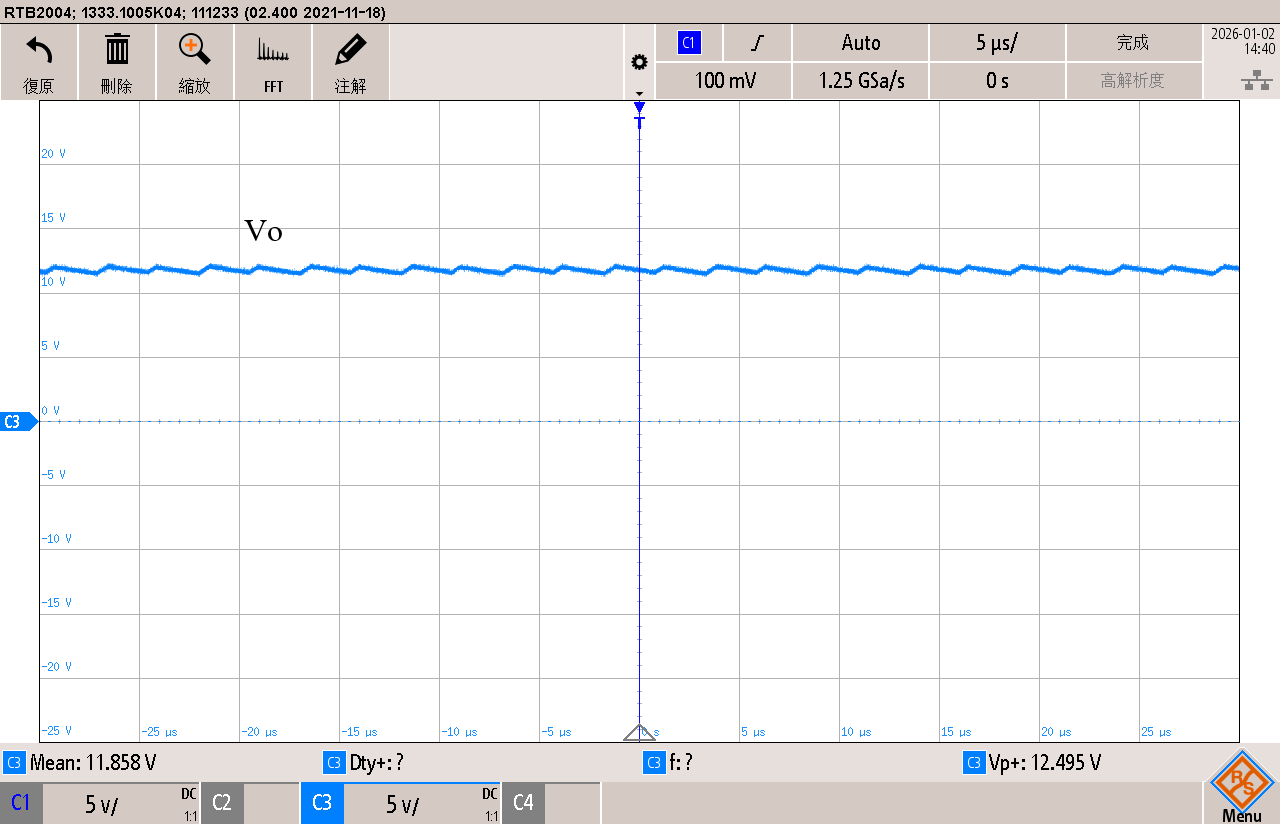The width and height of the screenshot is (1280, 824).
Task: Click the Mean: 11.858 V measurement
Action: [81, 763]
